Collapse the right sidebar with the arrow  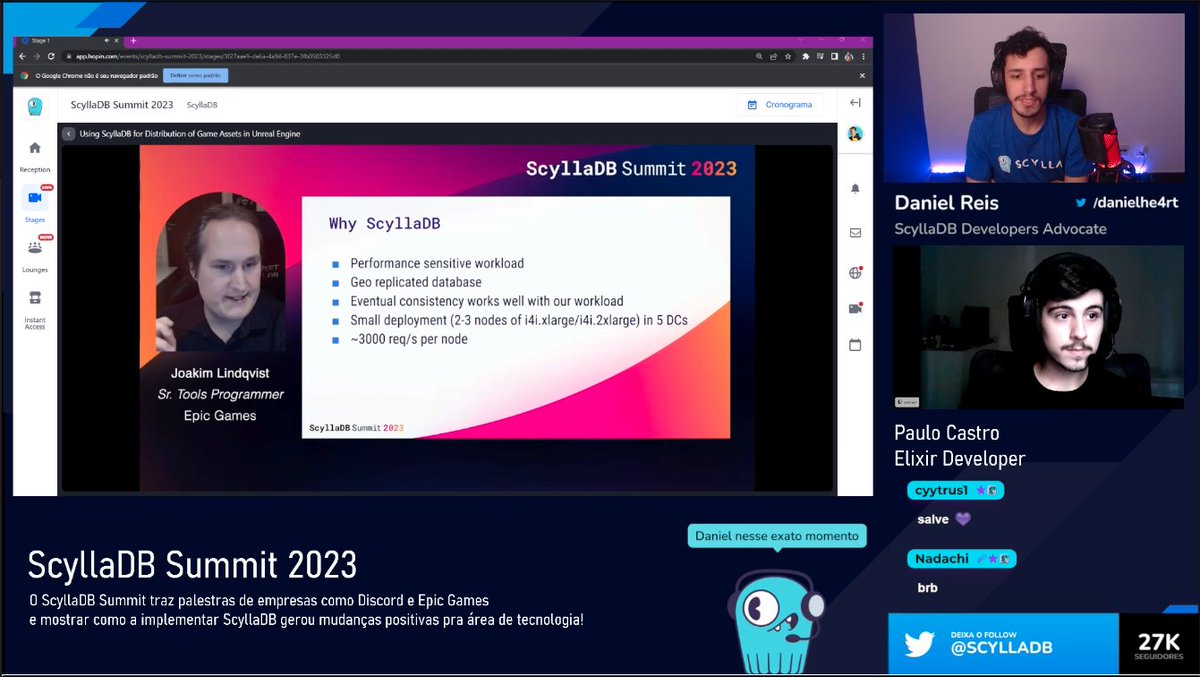pos(853,102)
